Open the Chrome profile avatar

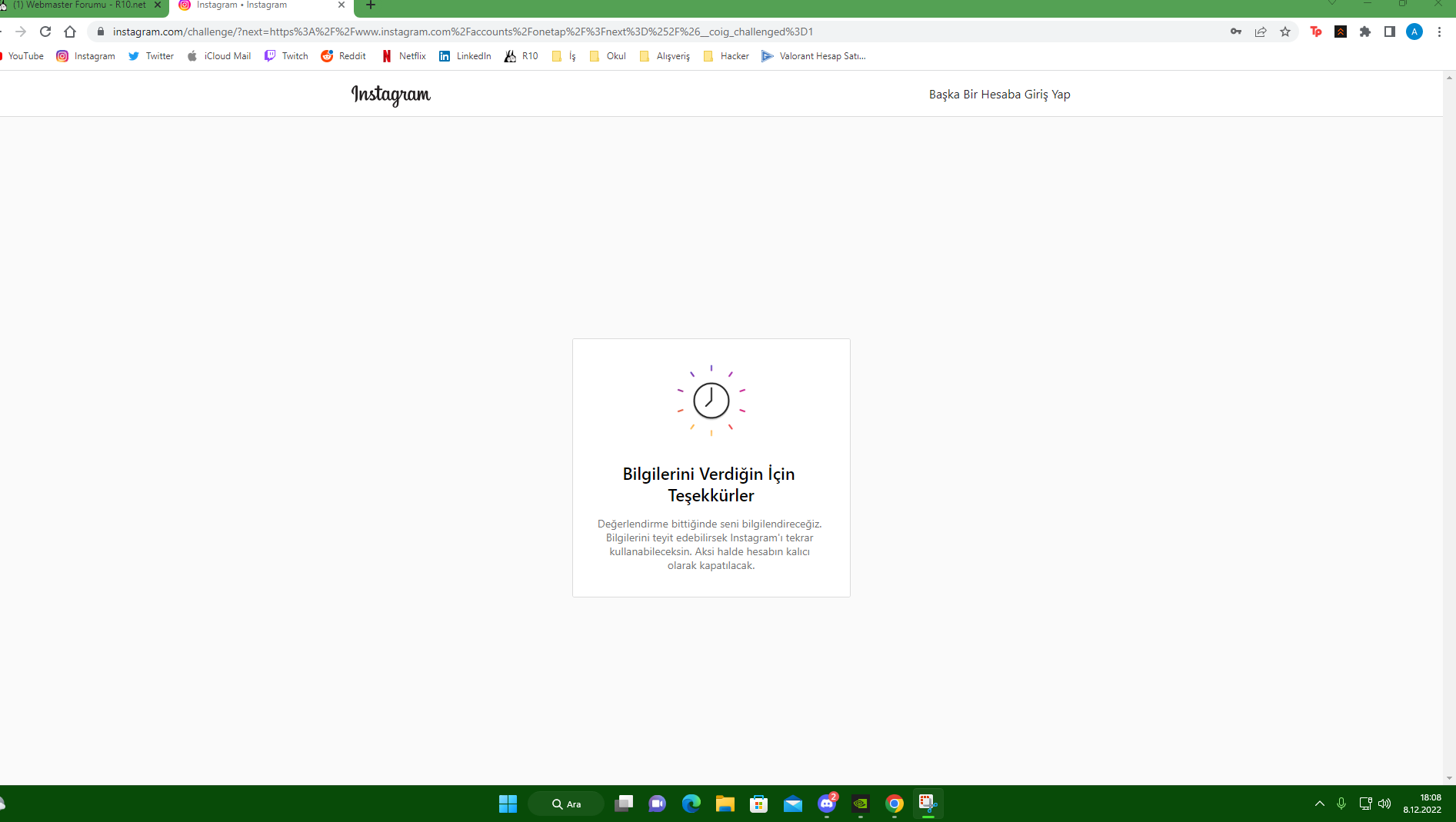pyautogui.click(x=1414, y=32)
